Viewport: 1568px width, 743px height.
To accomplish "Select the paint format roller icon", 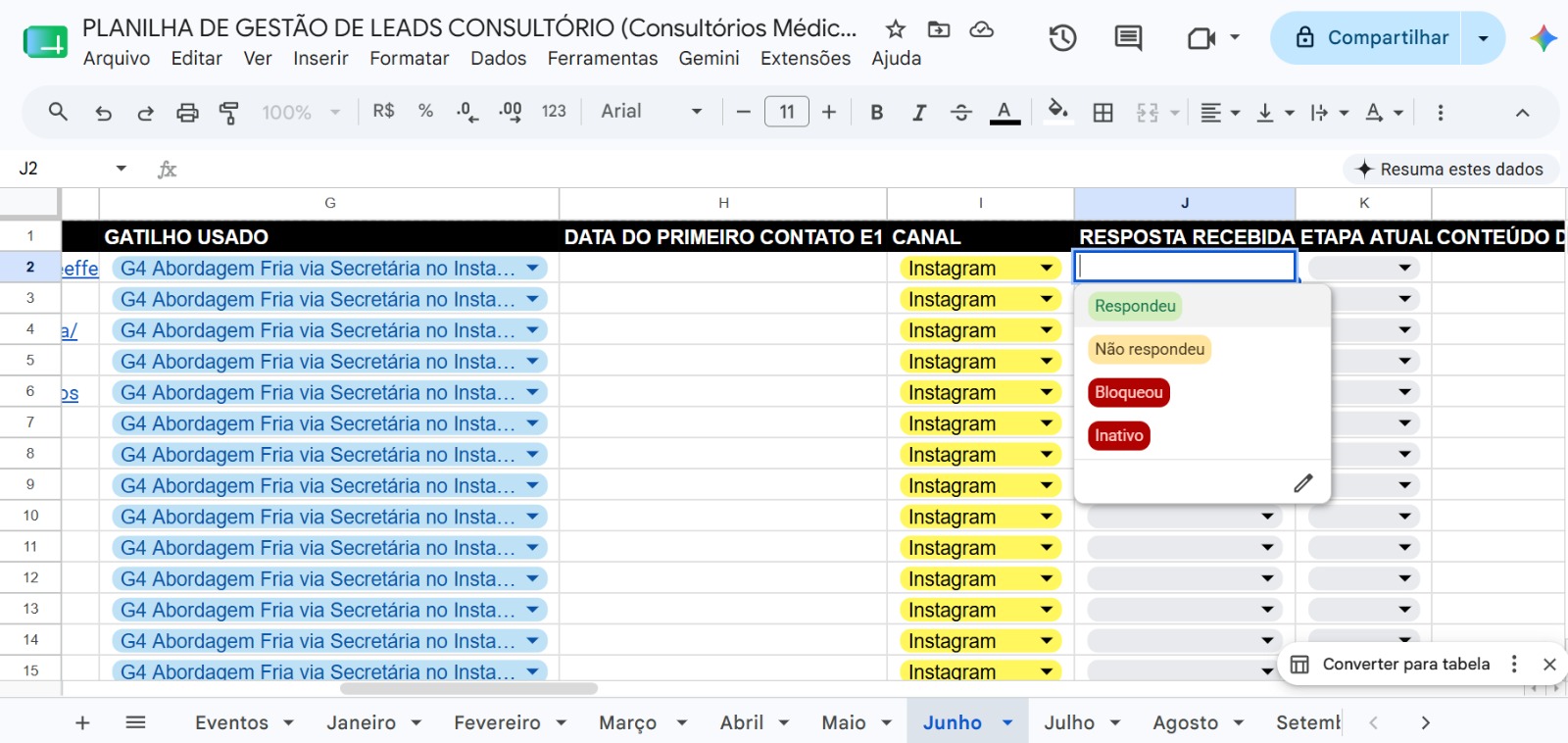I will pos(229,113).
